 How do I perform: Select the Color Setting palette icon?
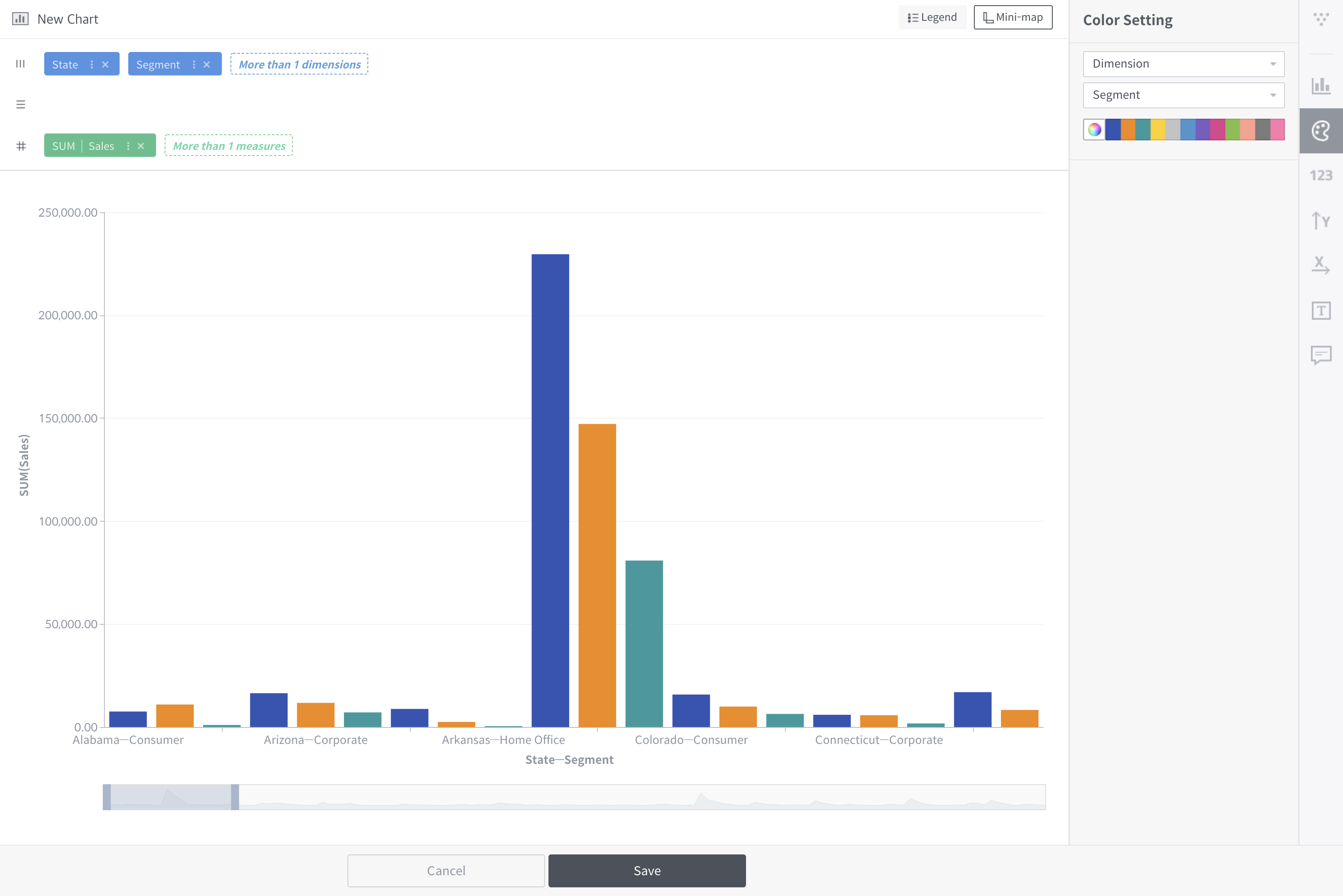tap(1321, 130)
